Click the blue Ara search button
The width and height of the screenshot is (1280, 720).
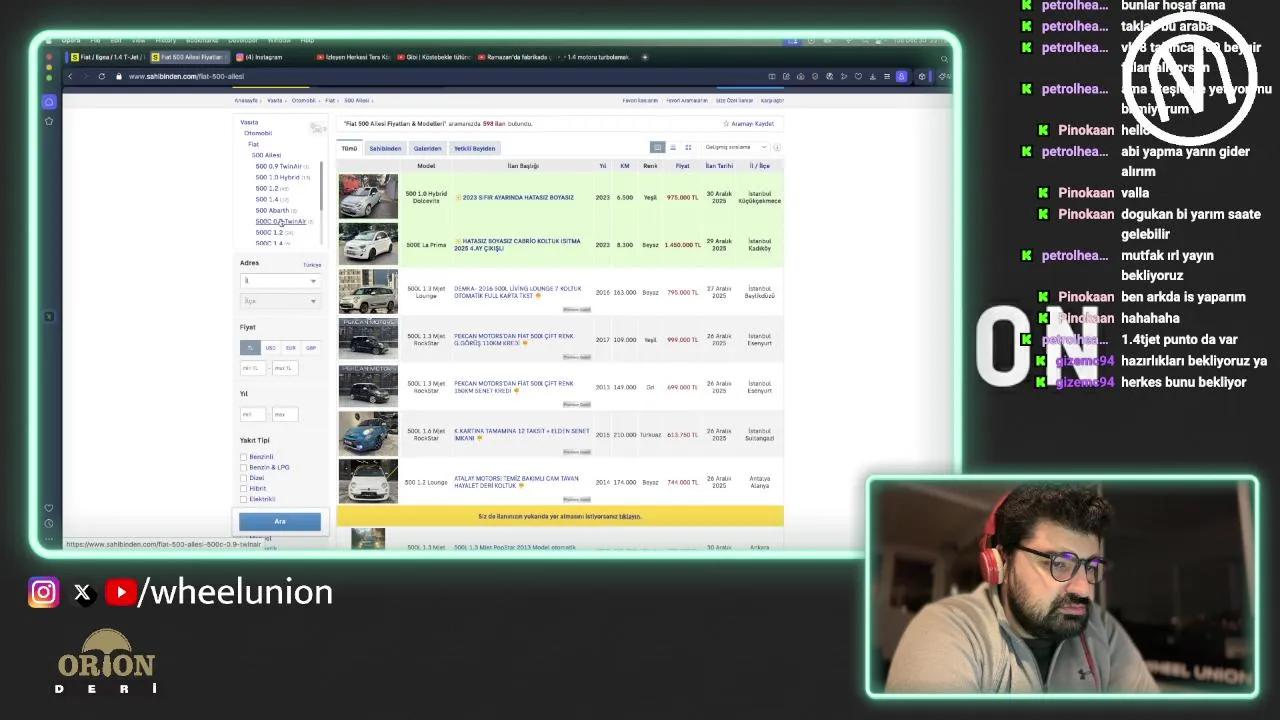tap(280, 521)
